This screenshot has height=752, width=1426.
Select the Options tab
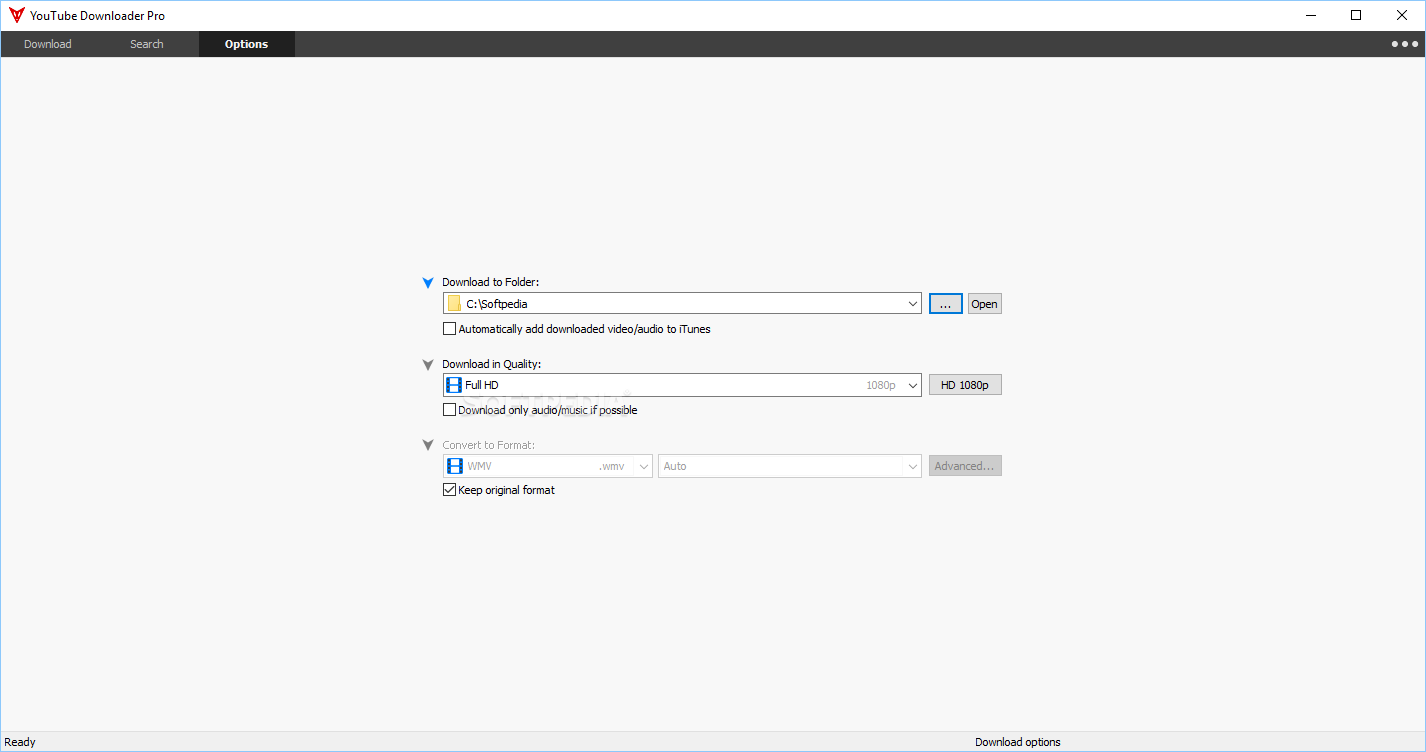coord(246,44)
